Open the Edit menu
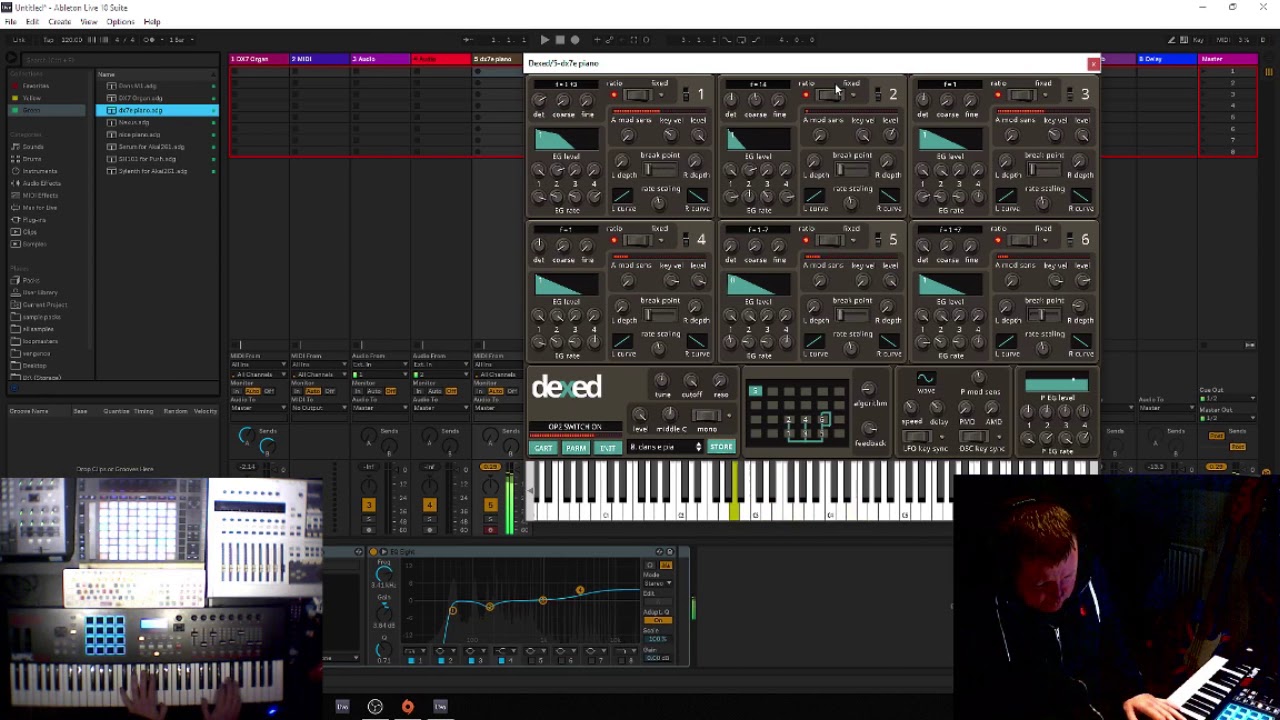 (32, 22)
